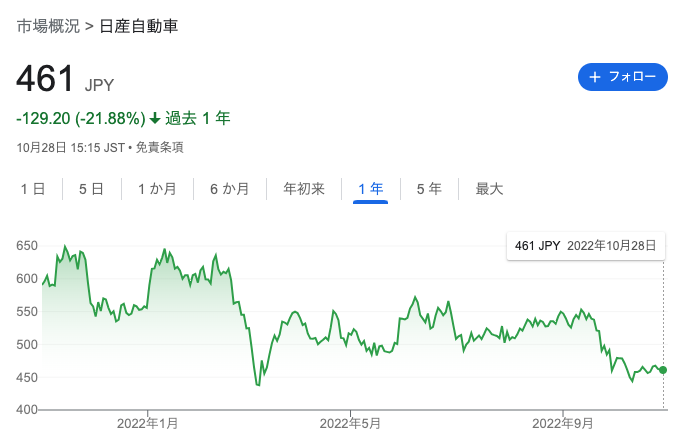The image size is (684, 448).
Task: Click the -129.20 (-21.88%) change text
Action: click(81, 118)
